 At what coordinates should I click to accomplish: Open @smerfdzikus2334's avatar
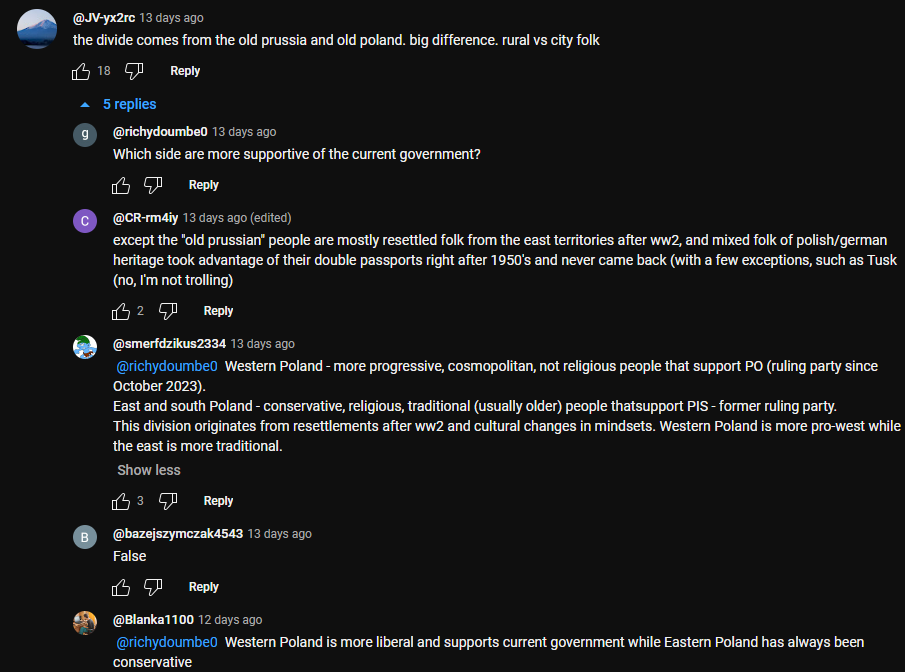click(85, 347)
